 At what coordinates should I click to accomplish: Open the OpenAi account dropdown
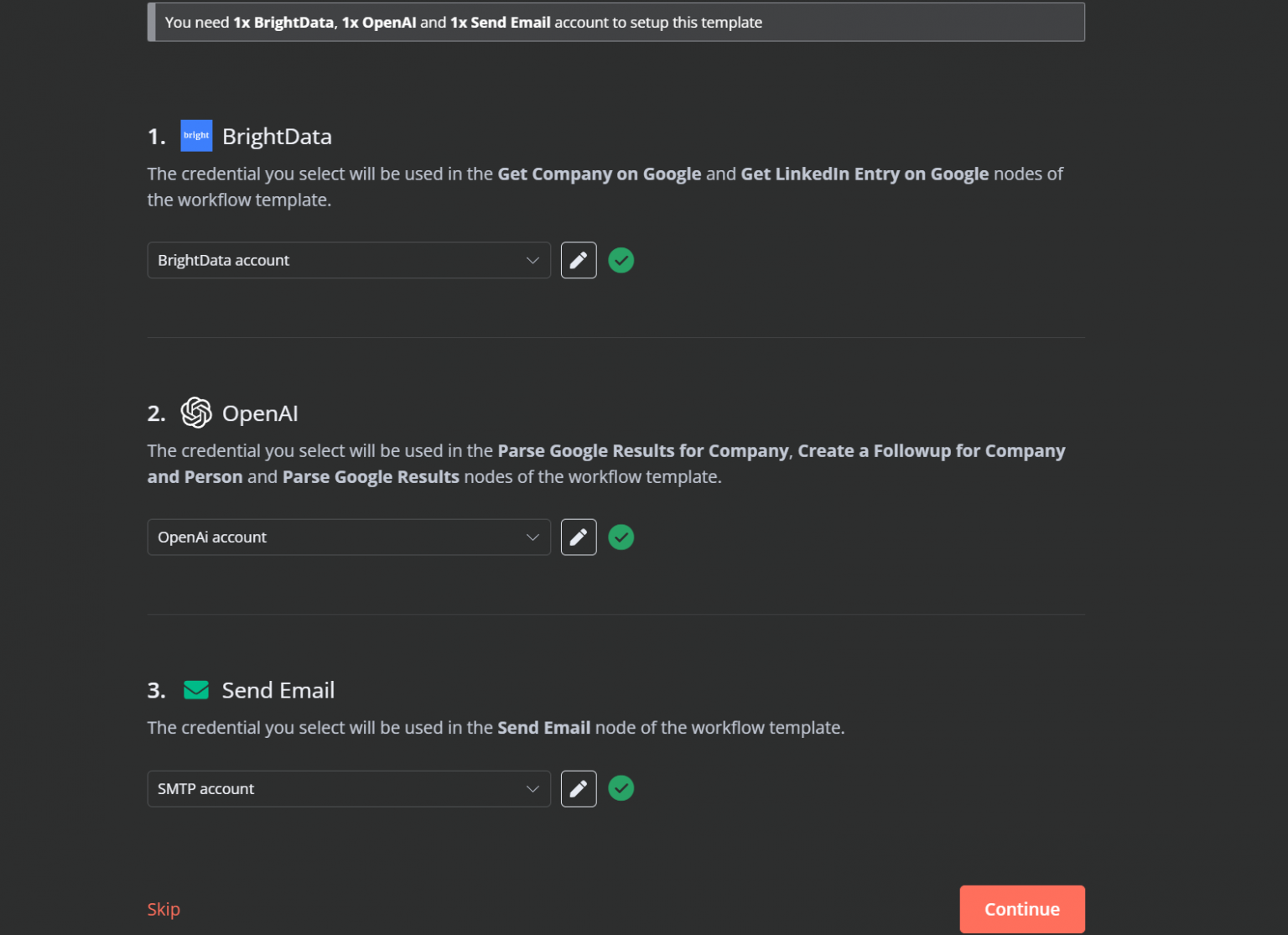click(349, 537)
